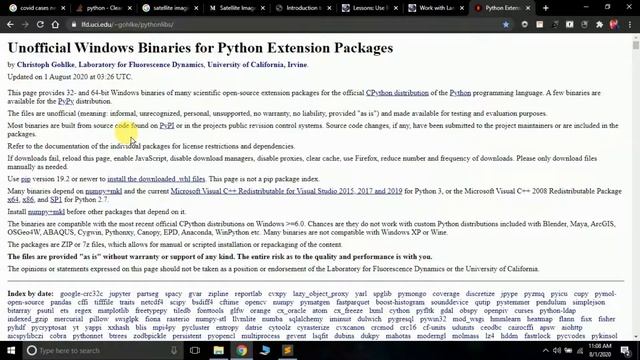640x360 pixels.
Task: Switch to the 'covid cases' tab
Action: [x=37, y=8]
